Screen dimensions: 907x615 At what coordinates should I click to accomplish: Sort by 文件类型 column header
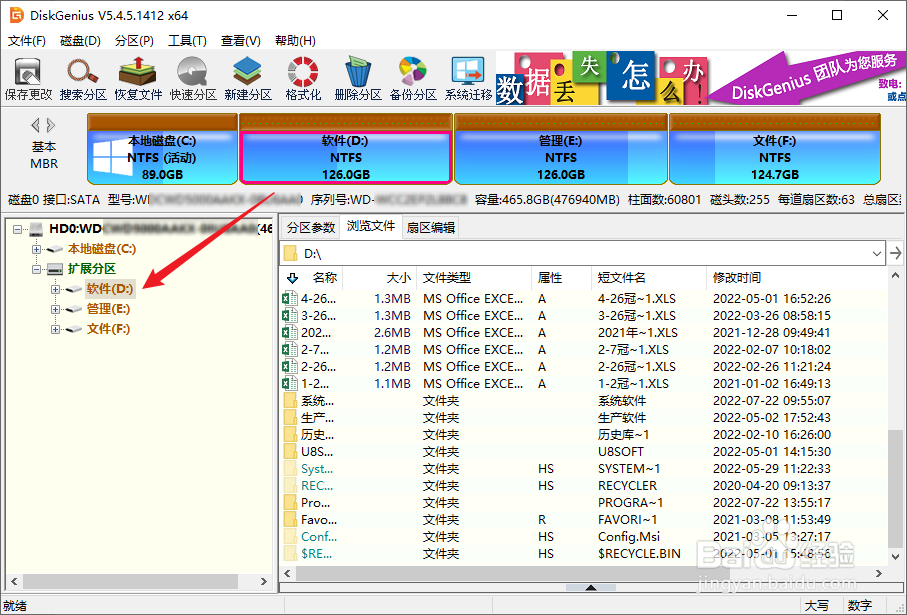(x=473, y=278)
